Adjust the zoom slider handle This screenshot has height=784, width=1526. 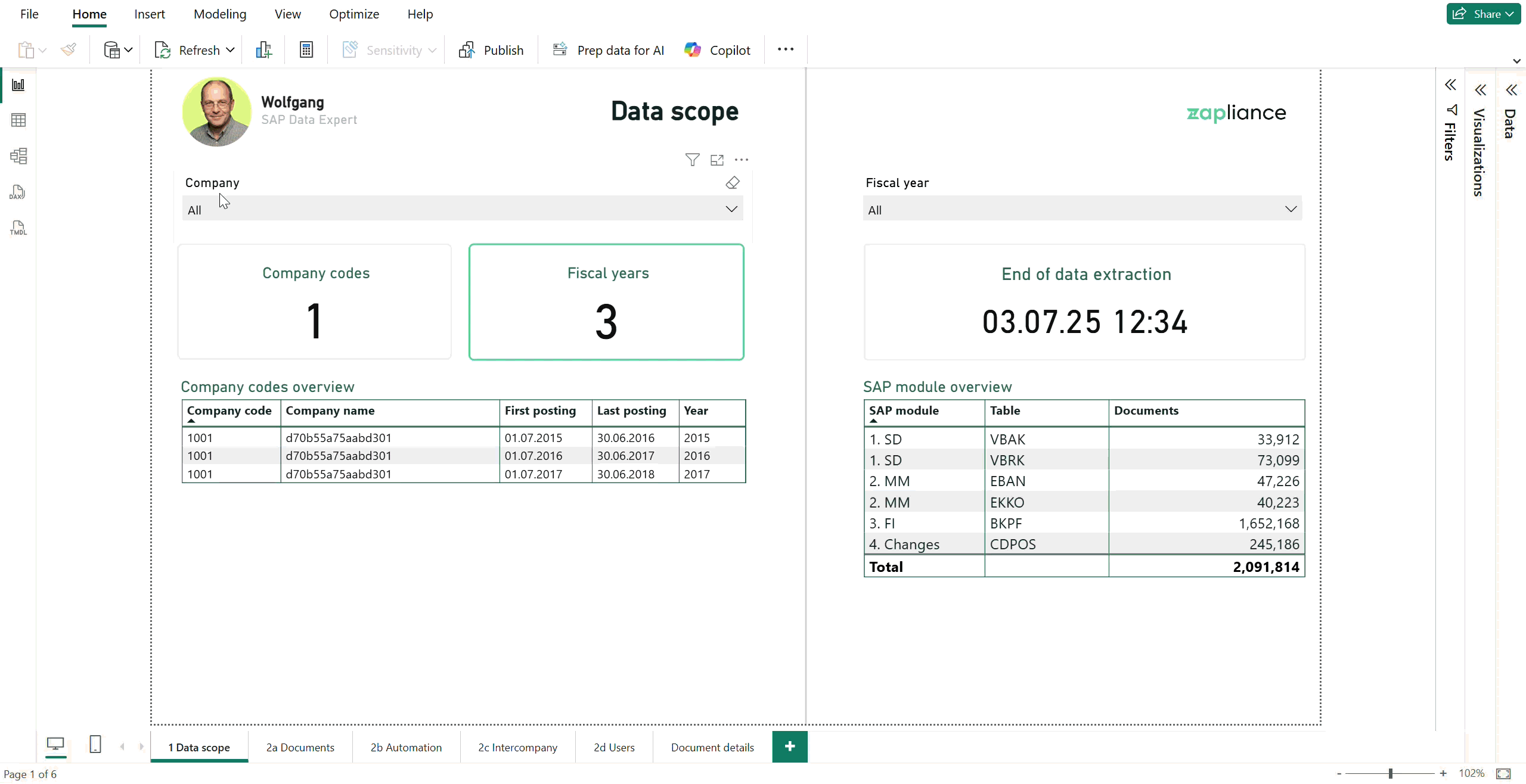pyautogui.click(x=1391, y=773)
